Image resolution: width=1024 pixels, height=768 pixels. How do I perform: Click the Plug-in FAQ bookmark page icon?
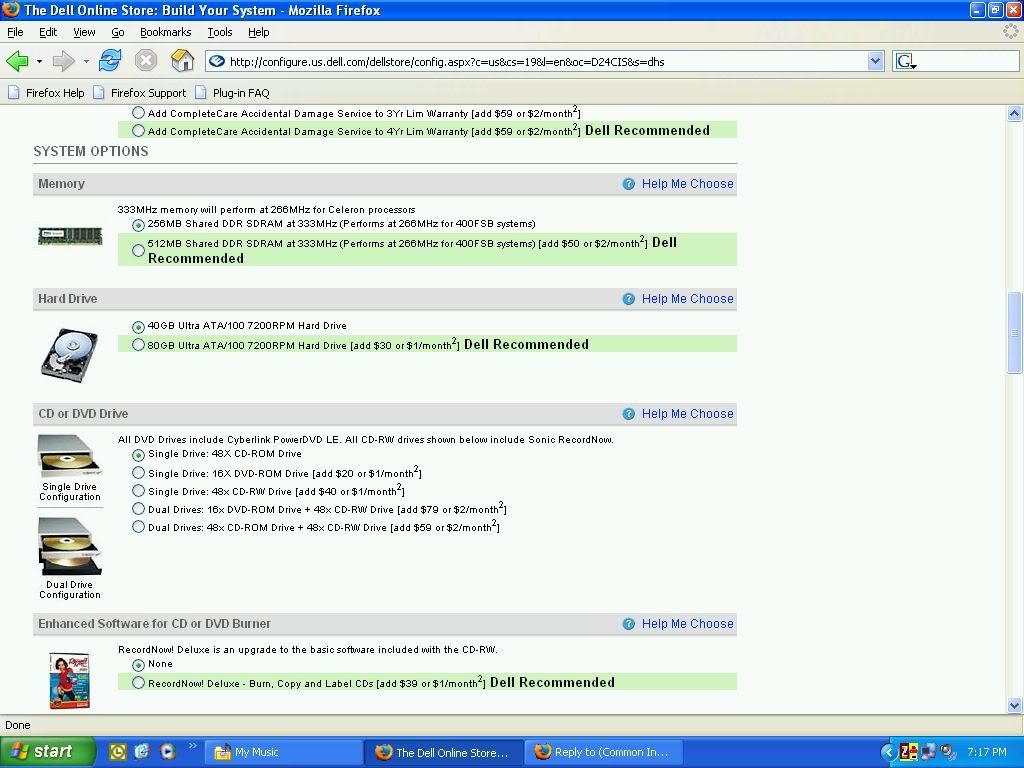[x=201, y=93]
